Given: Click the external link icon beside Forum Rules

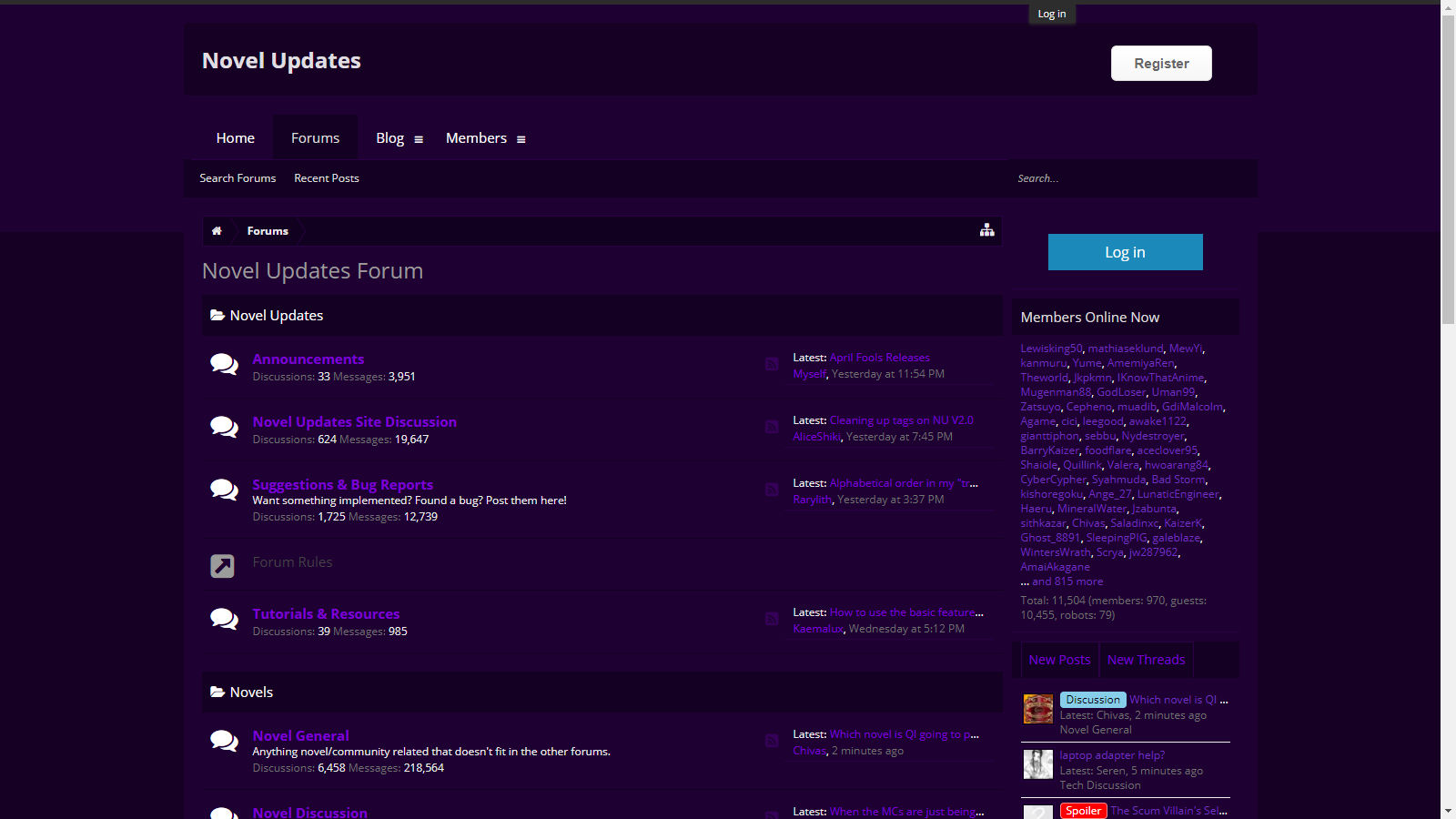Looking at the screenshot, I should (220, 565).
